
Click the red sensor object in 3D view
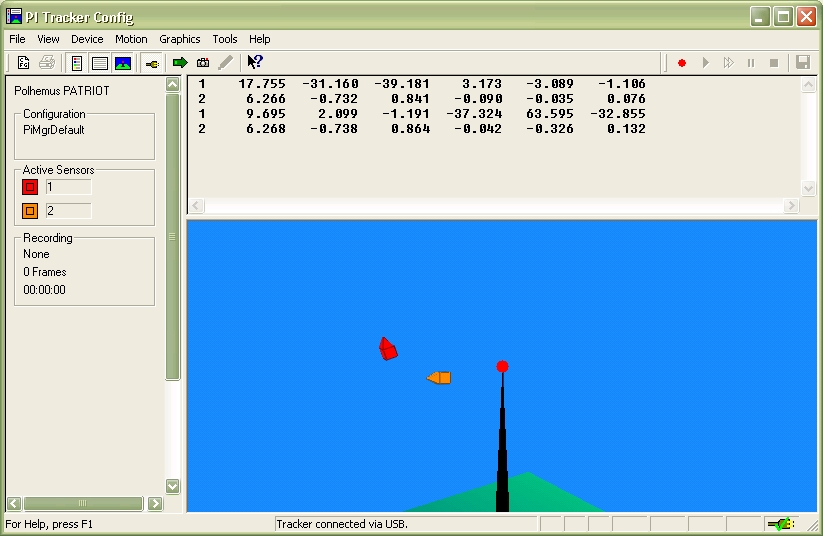(x=388, y=349)
